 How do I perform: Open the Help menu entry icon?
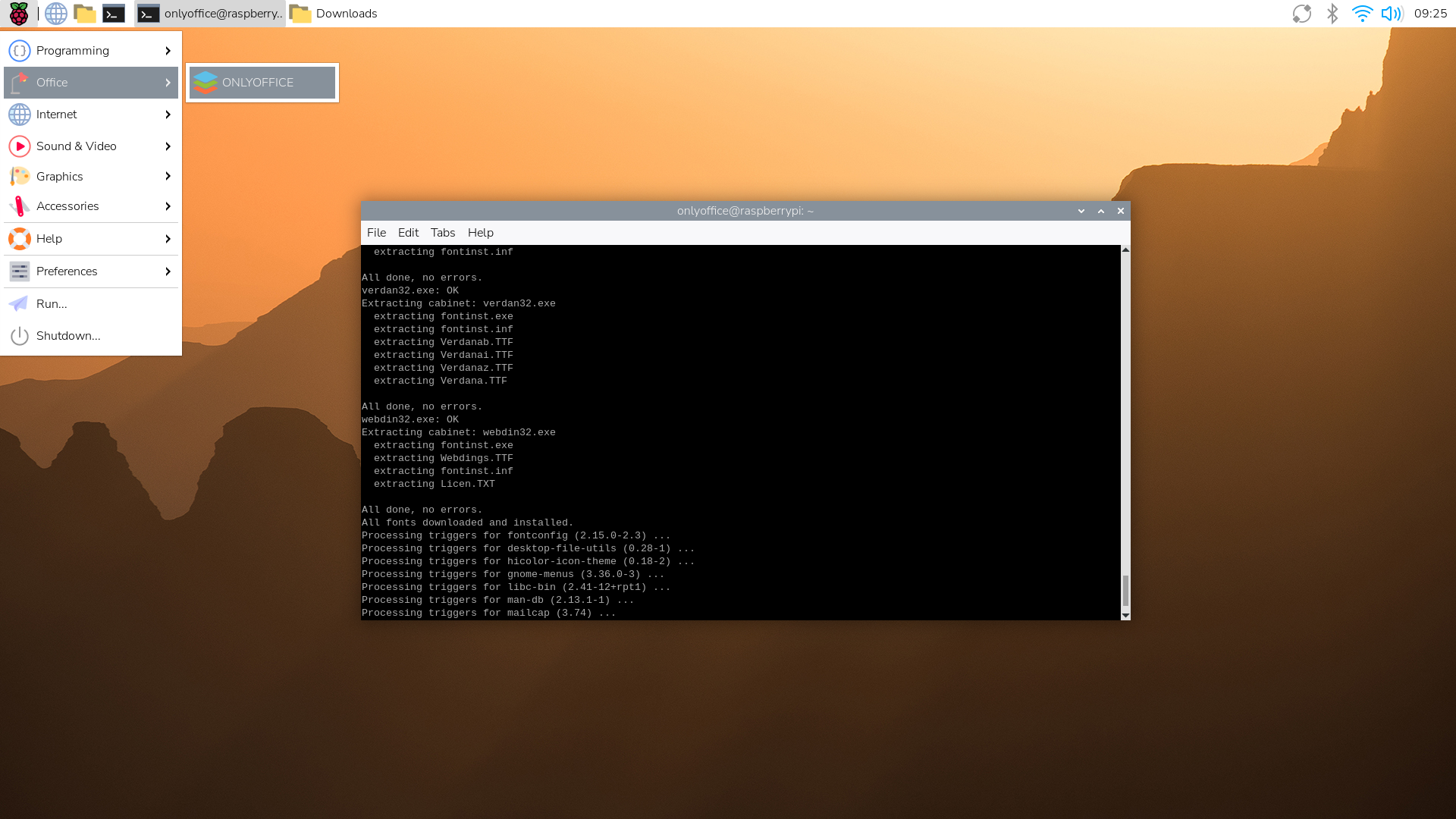[19, 238]
